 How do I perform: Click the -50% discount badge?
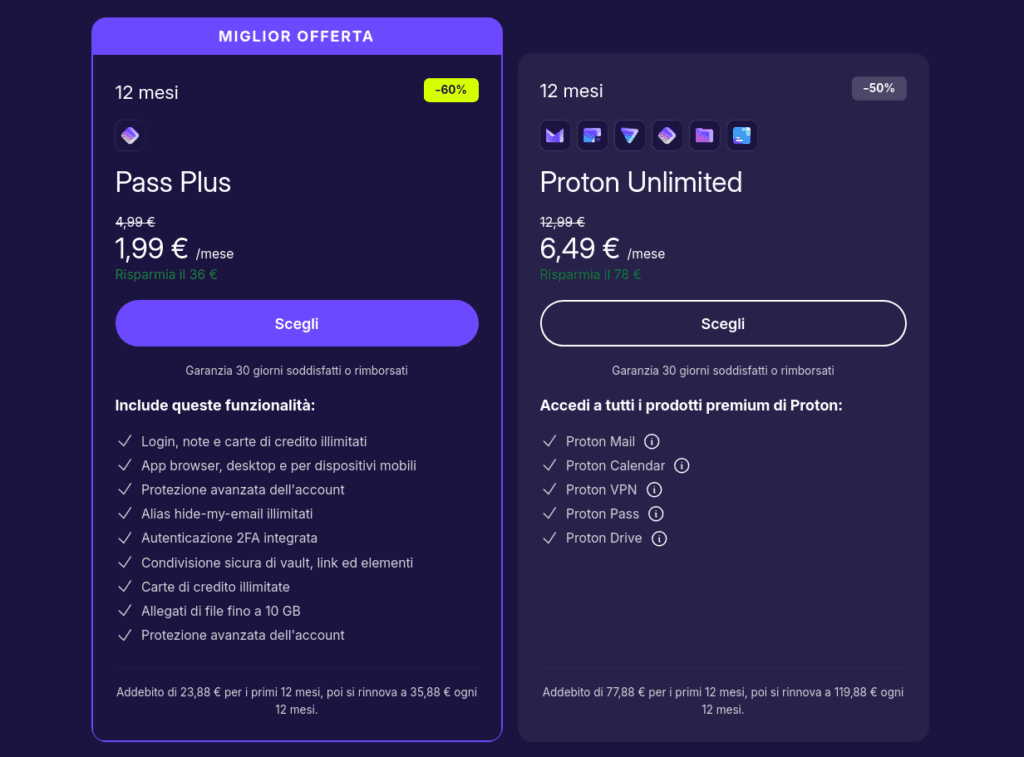879,88
